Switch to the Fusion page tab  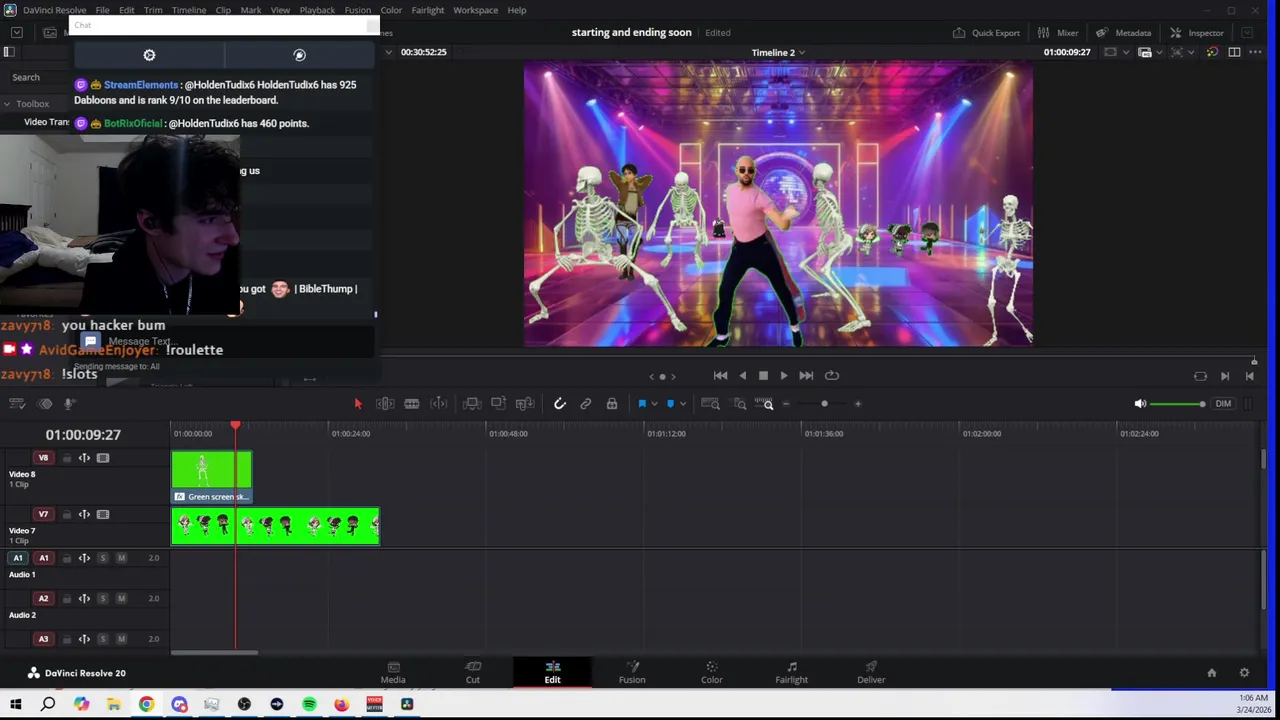(632, 673)
